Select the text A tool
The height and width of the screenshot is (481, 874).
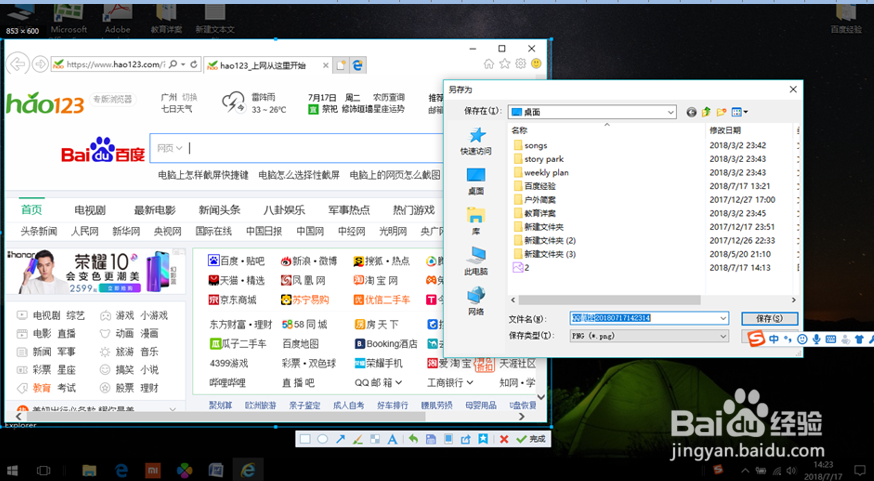coord(392,439)
